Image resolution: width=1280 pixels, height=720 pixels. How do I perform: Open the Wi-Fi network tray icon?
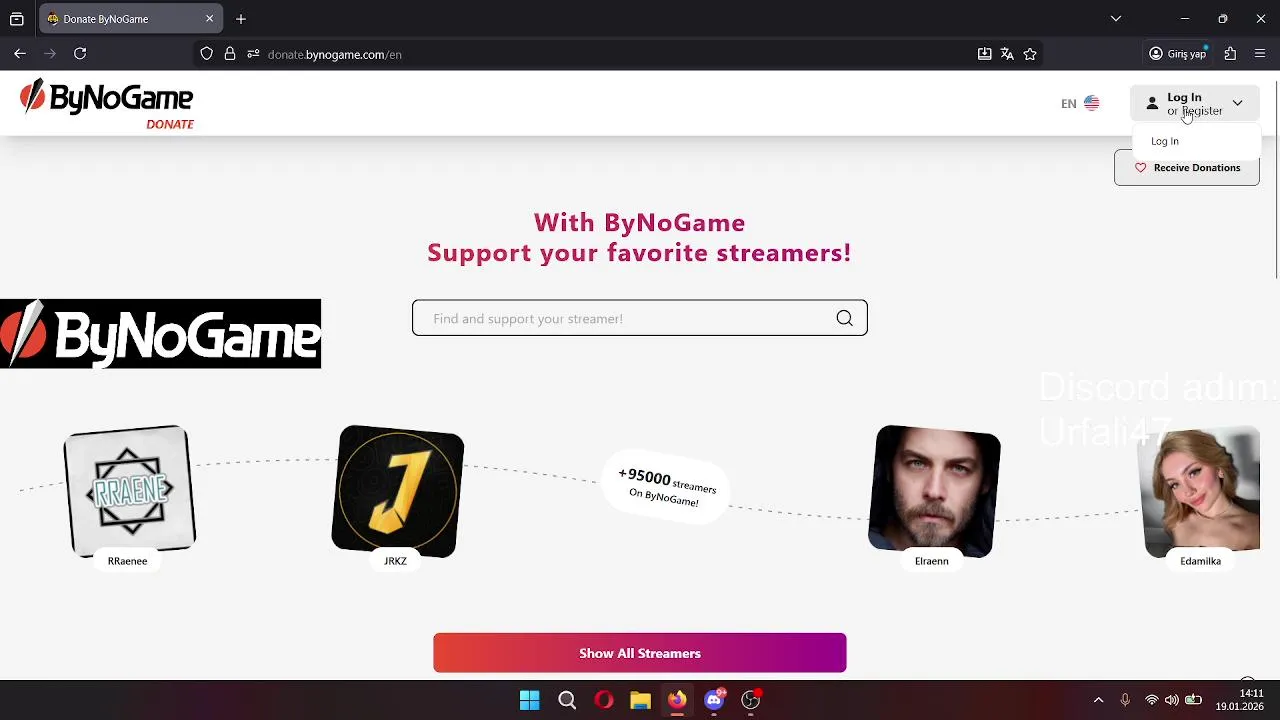[1152, 700]
